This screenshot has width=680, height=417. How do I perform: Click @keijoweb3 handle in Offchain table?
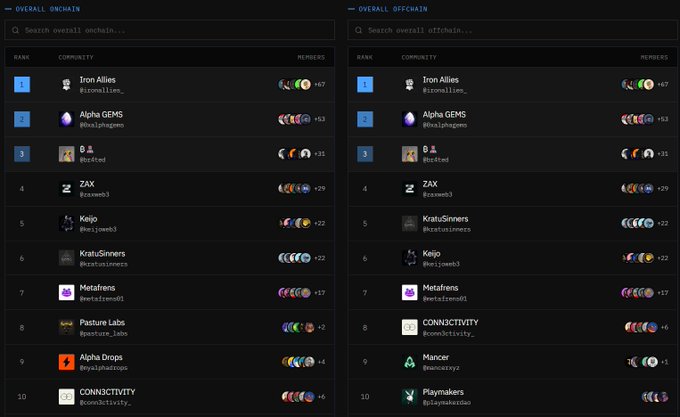(441, 264)
